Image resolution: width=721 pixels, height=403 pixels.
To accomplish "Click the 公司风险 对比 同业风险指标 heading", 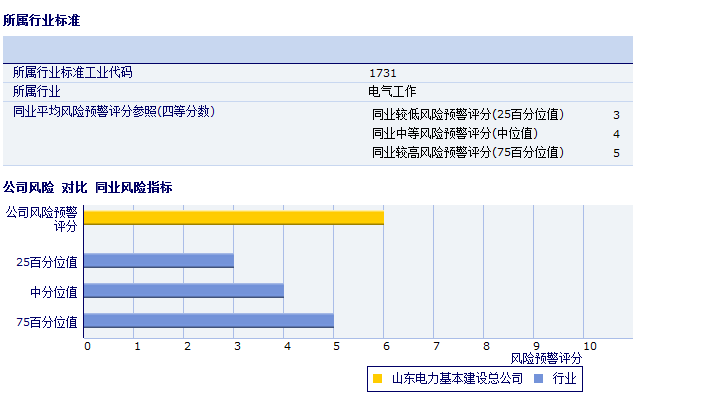I will click(88, 187).
